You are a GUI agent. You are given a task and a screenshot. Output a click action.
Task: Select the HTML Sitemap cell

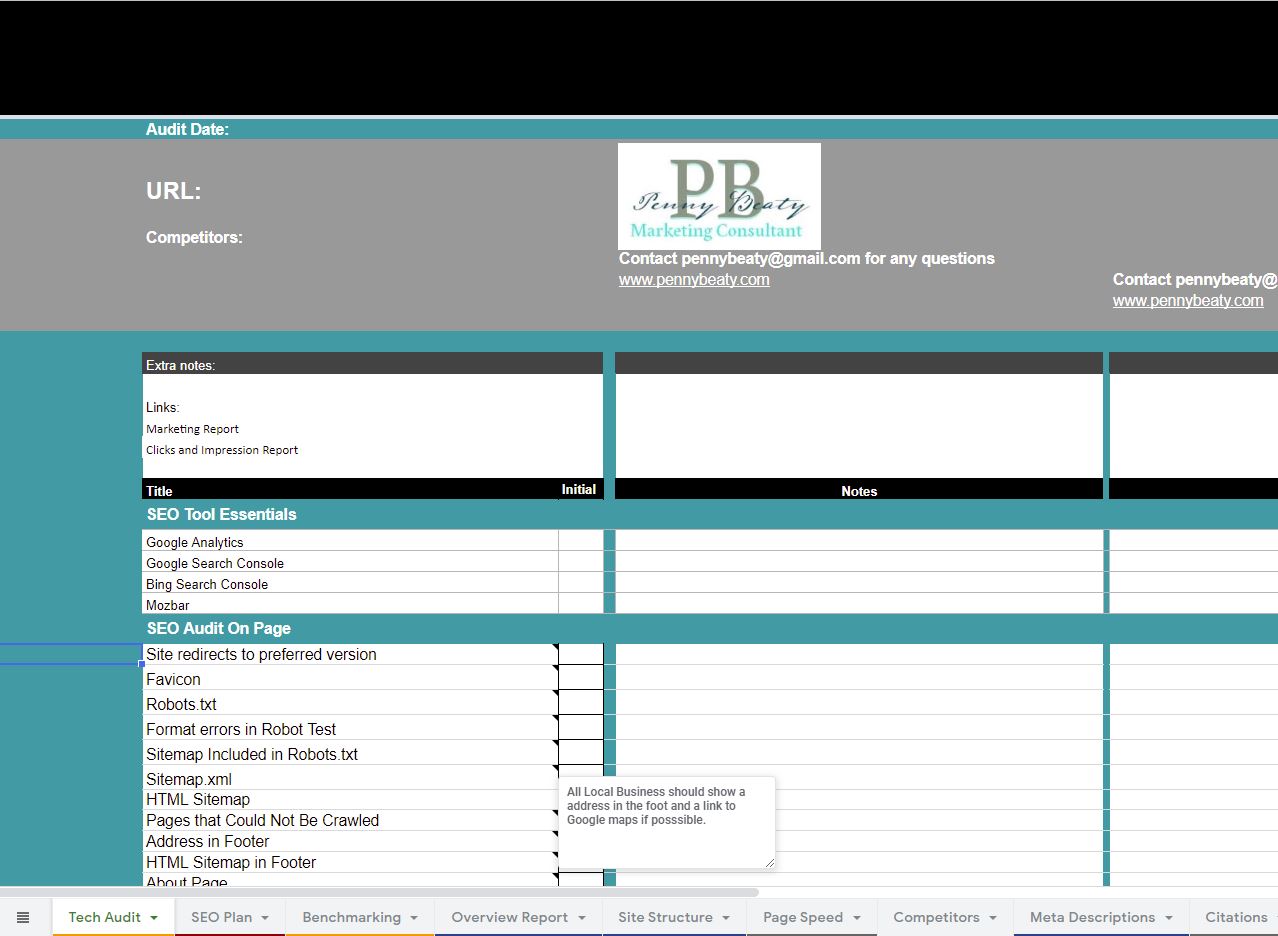(350, 799)
